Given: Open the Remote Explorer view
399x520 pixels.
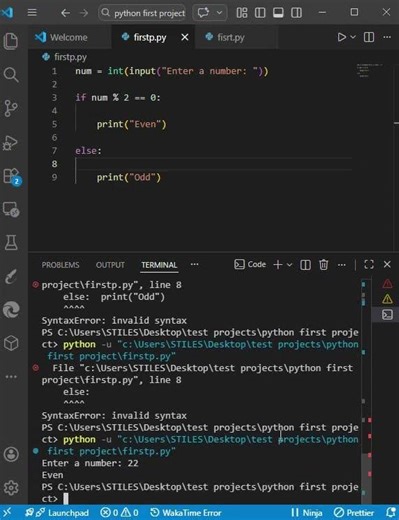Looking at the screenshot, I should click(11, 210).
